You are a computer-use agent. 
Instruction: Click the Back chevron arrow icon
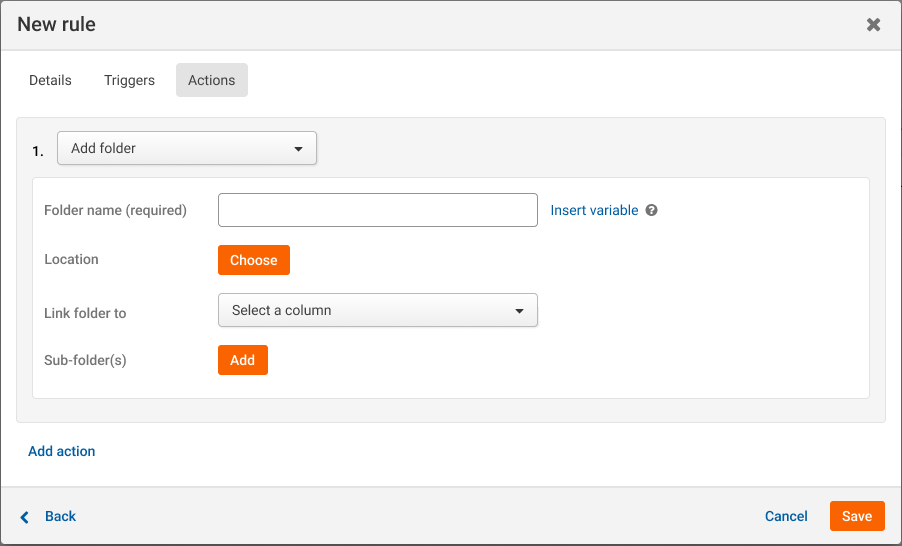tap(25, 517)
